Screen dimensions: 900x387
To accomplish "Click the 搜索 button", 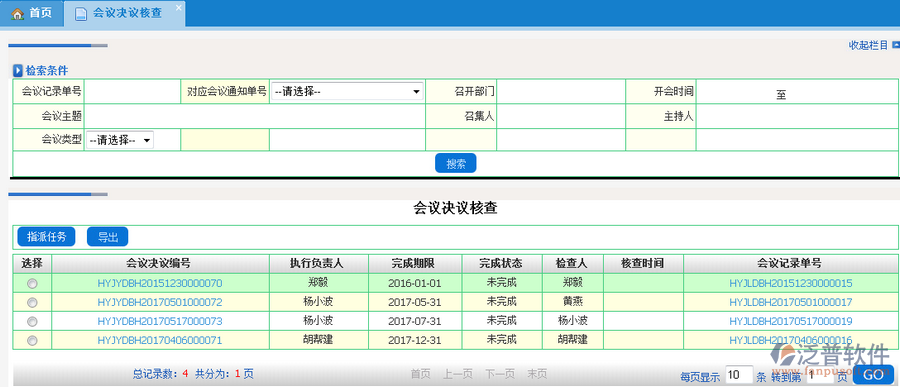I will pyautogui.click(x=456, y=164).
